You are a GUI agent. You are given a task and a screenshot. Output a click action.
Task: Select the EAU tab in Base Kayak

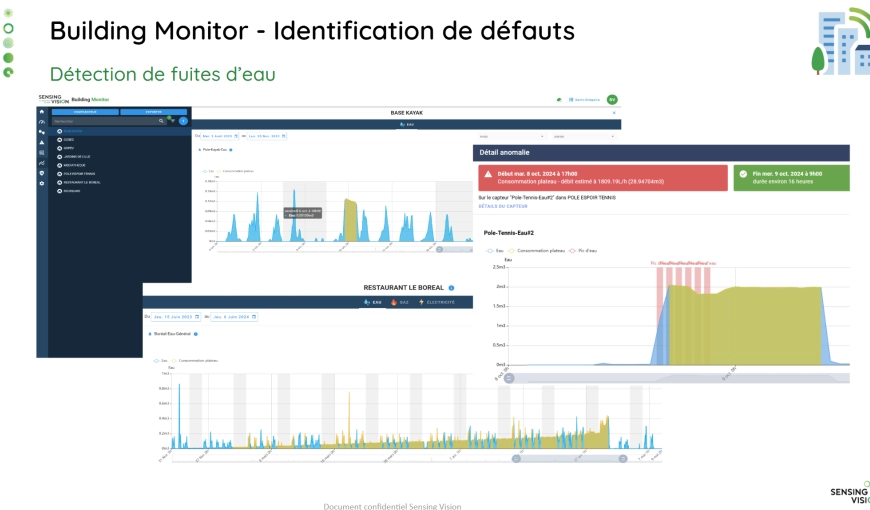click(x=407, y=124)
